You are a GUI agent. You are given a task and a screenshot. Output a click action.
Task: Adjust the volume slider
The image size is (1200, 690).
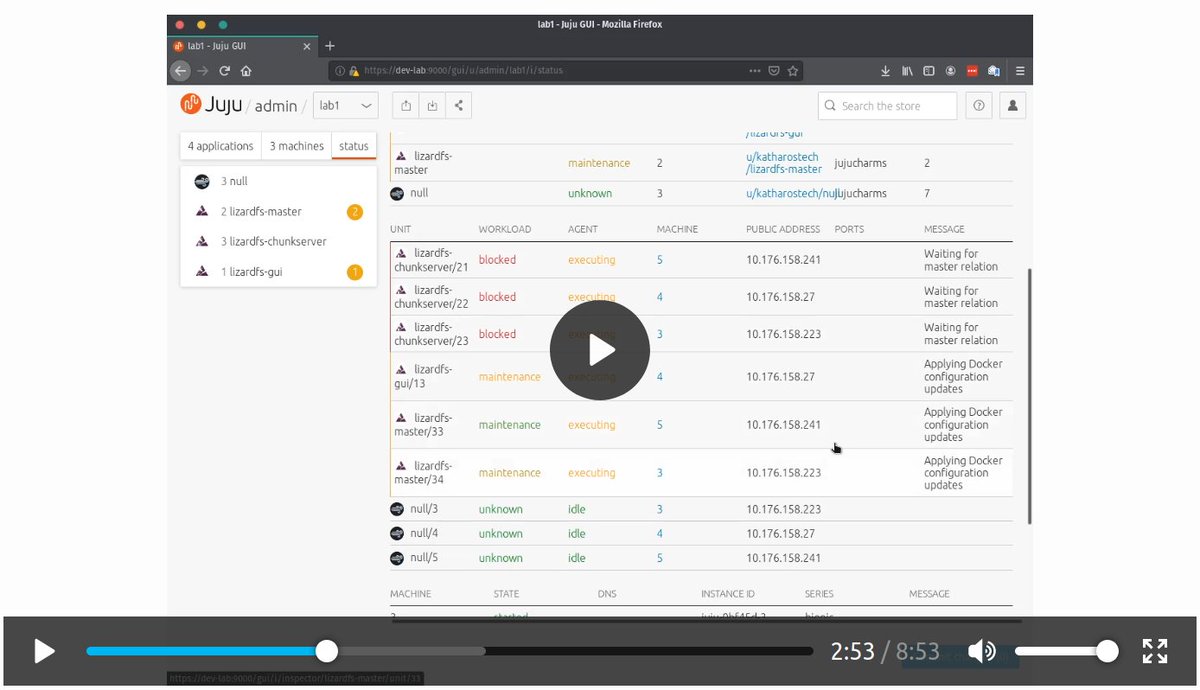1067,651
